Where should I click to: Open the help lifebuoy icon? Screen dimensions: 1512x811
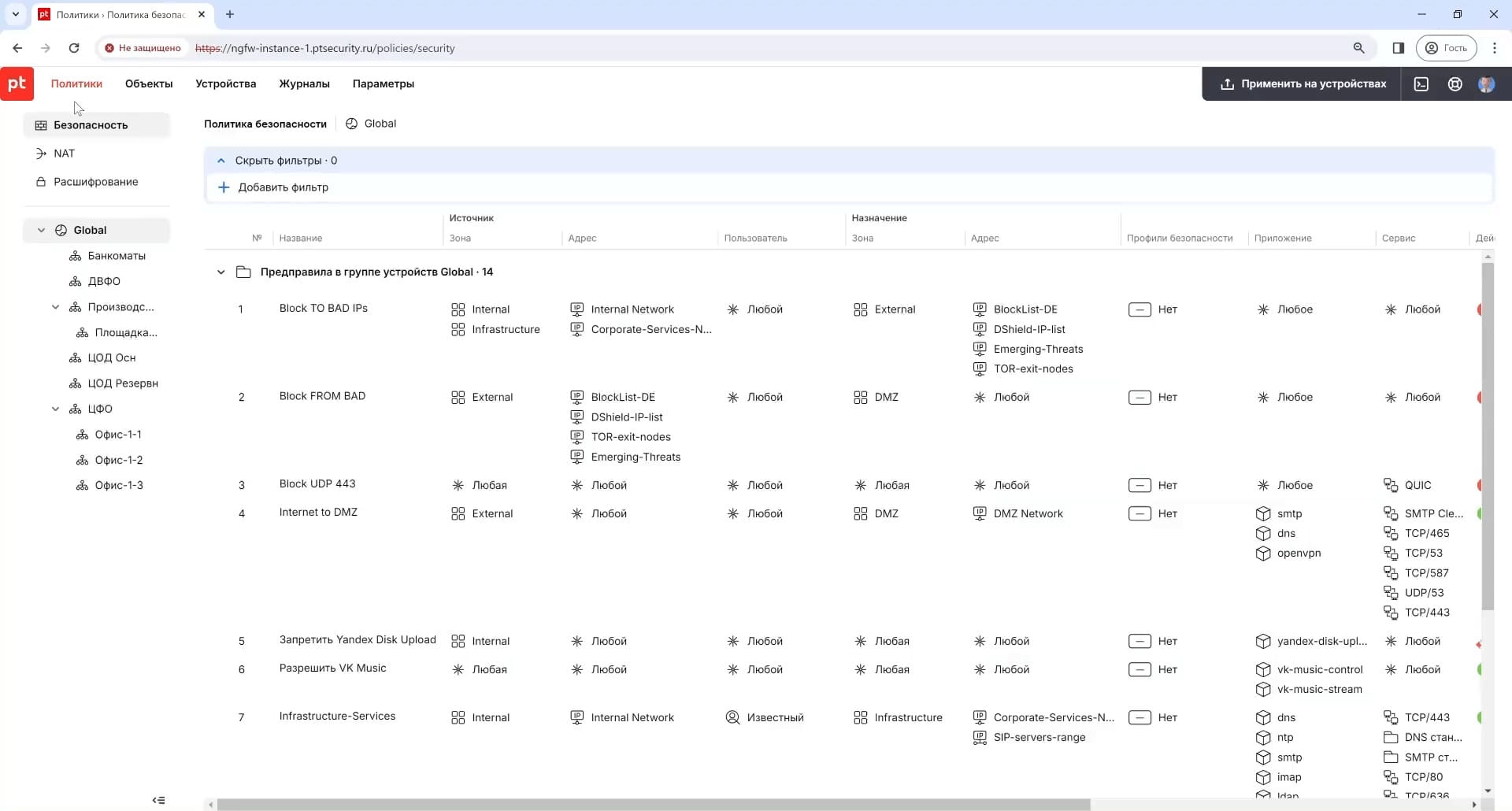1455,84
